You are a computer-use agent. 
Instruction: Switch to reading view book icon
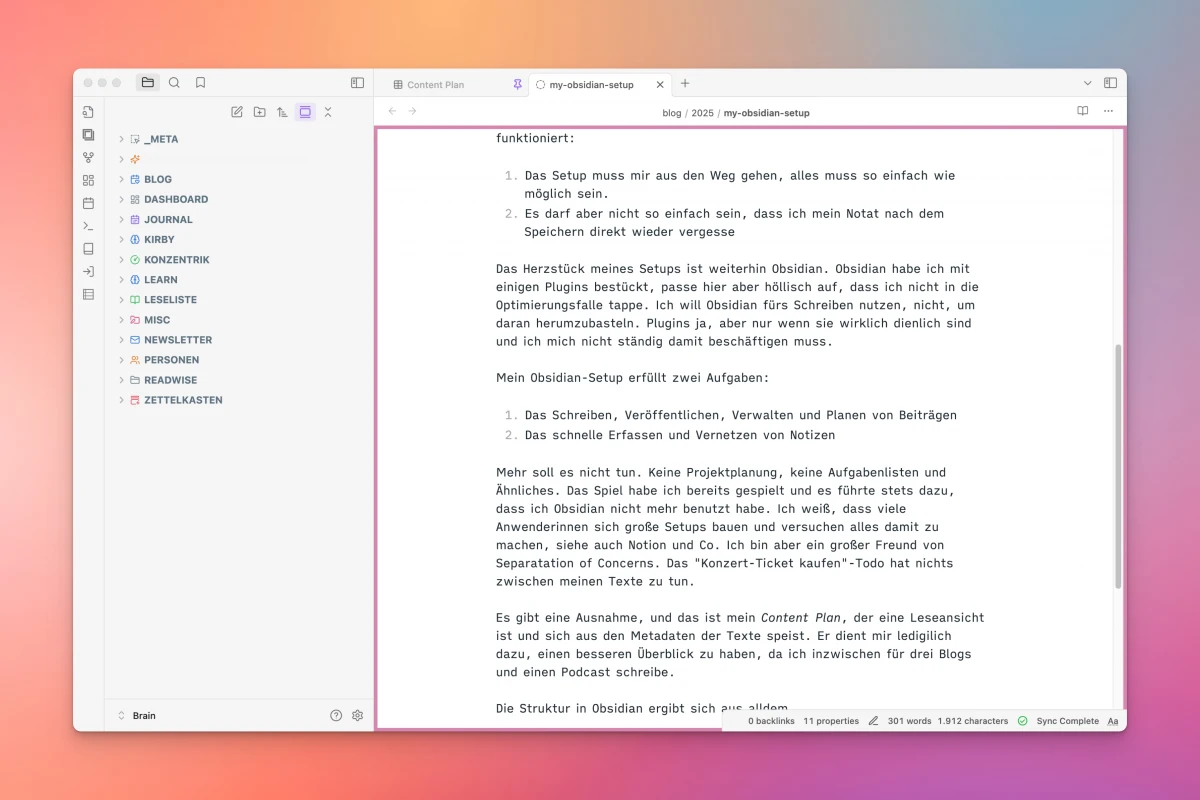pos(1083,111)
